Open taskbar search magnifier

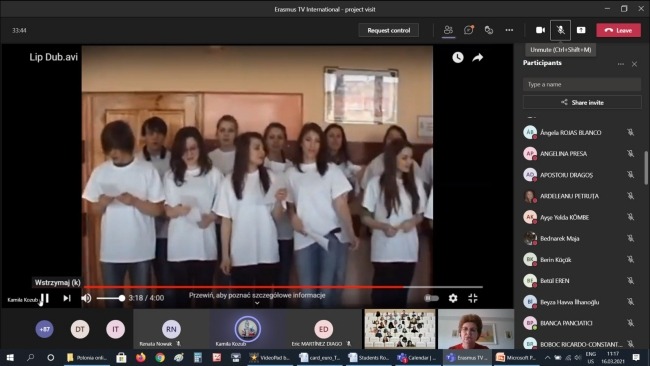coord(30,357)
